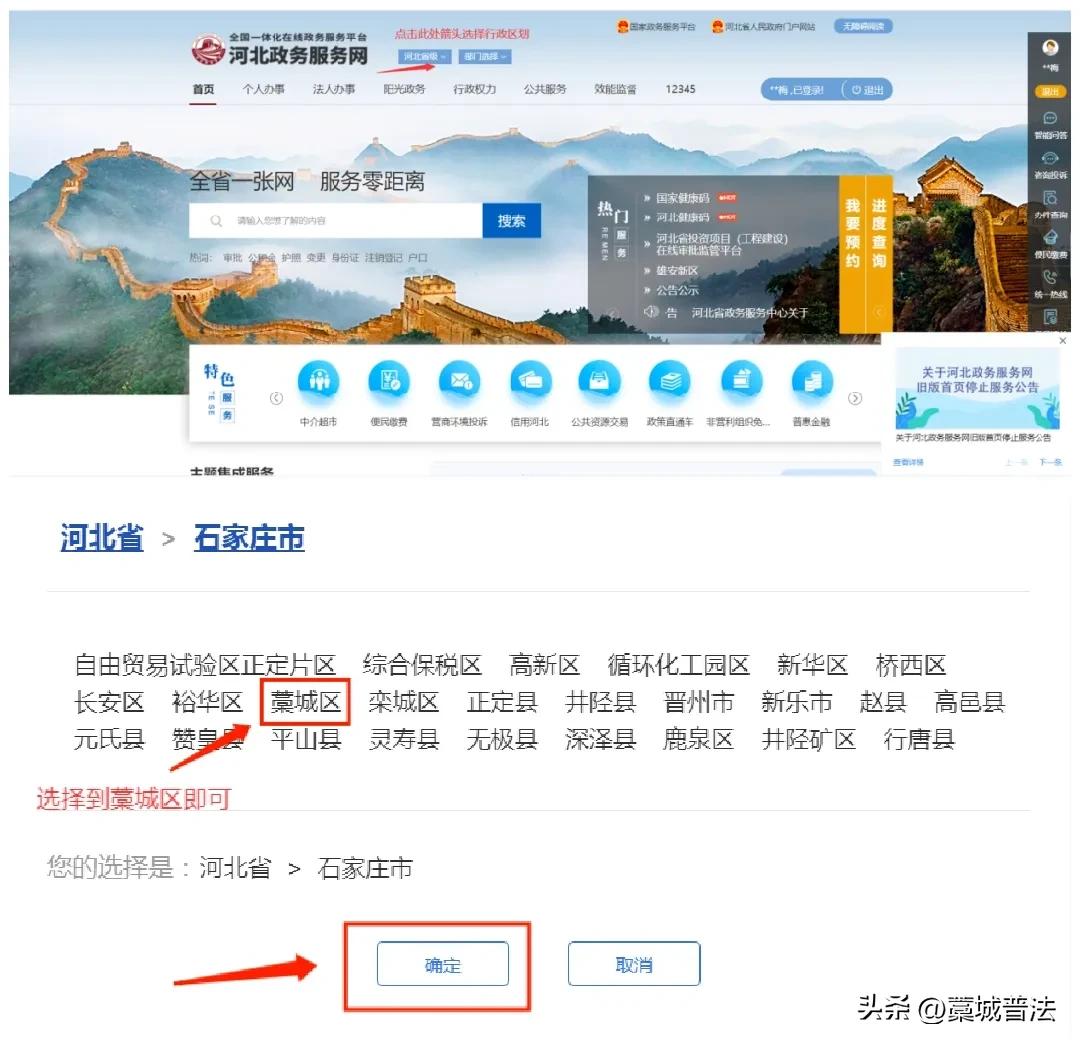Click the 政策直通车 icon
Image resolution: width=1080 pixels, height=1046 pixels.
click(670, 381)
